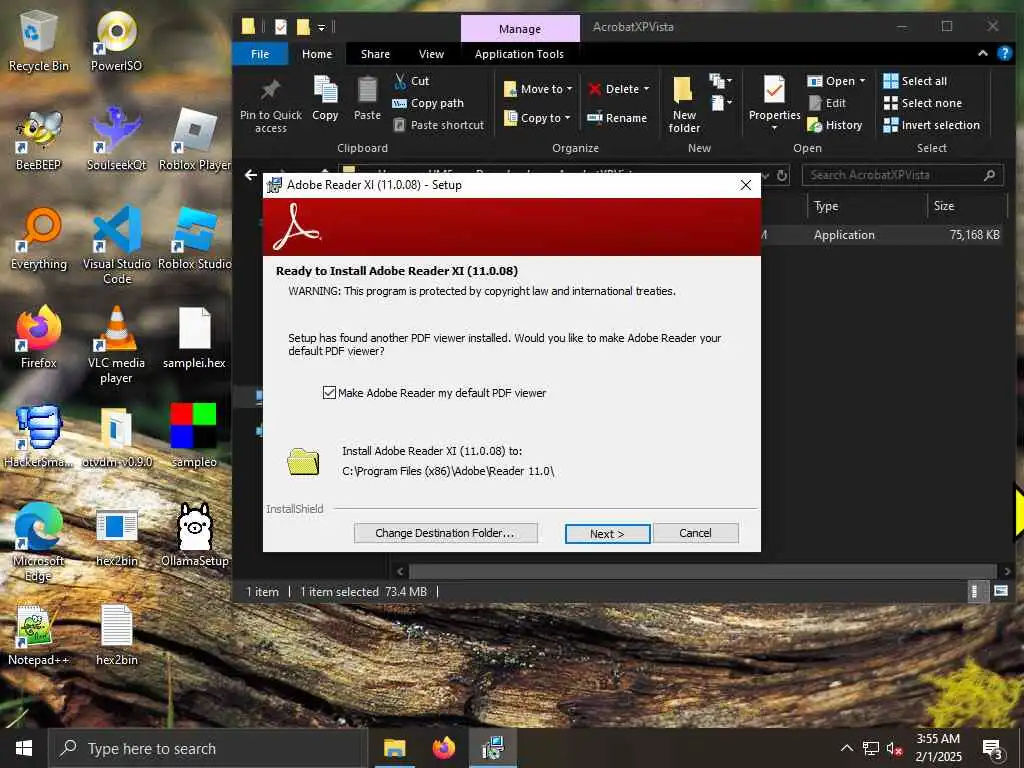This screenshot has height=768, width=1024.
Task: Click Change Destination Folder... button
Action: [445, 533]
